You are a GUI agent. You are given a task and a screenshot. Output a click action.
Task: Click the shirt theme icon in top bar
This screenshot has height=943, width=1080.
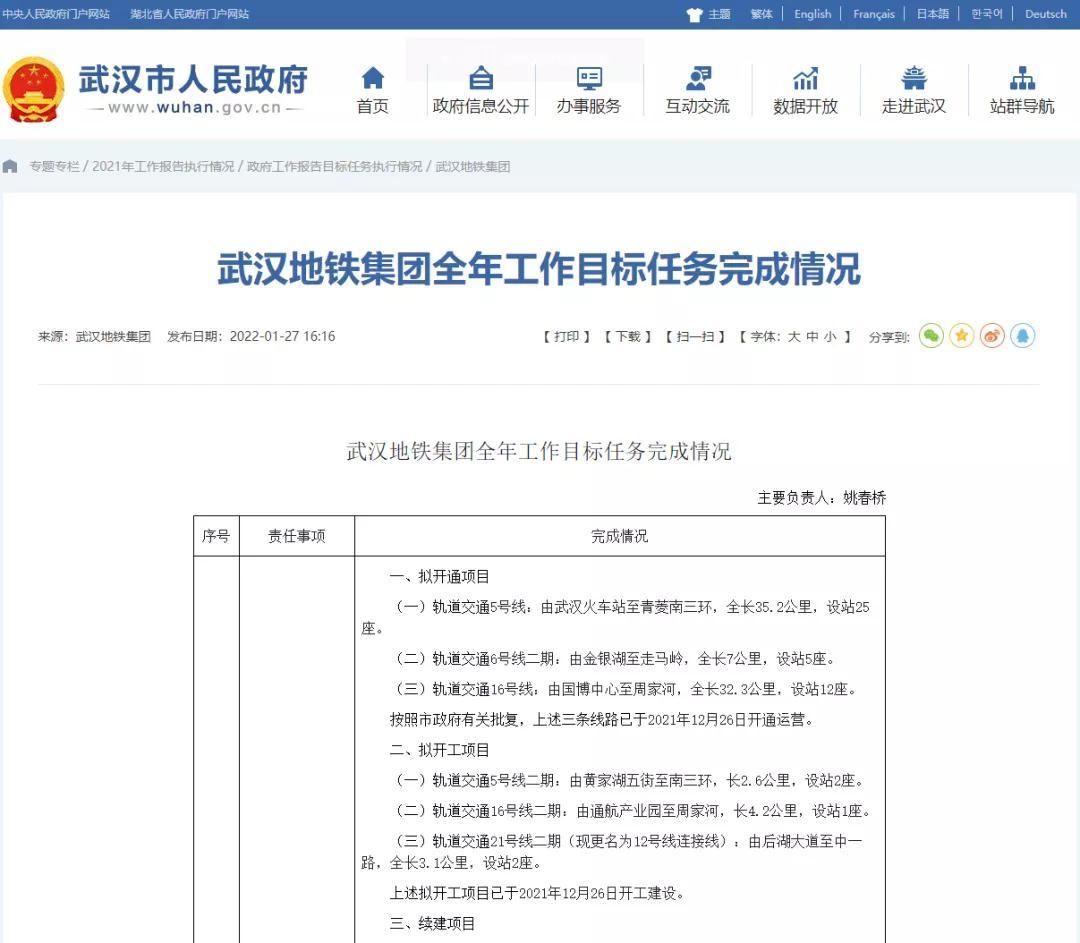pos(694,14)
